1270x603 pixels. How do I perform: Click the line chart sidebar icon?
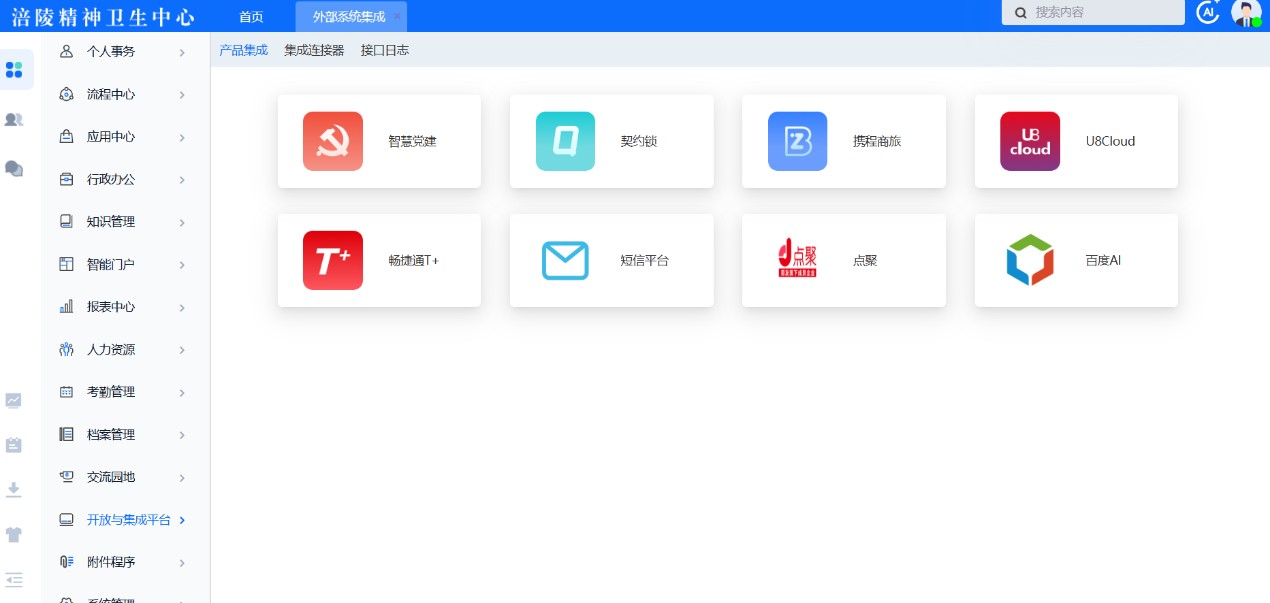click(14, 400)
